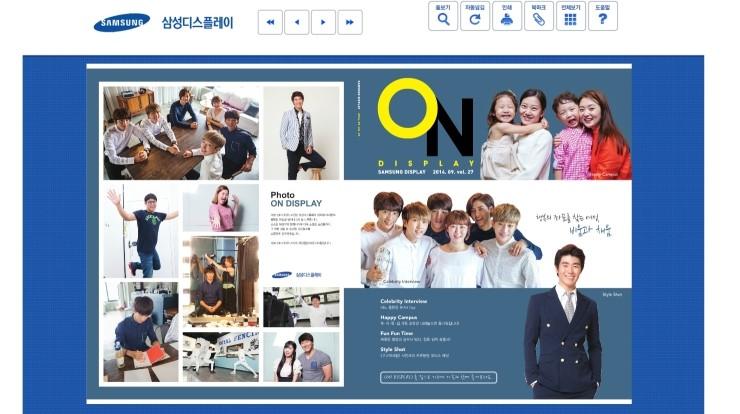Select the Happy Campus contents entry
Image resolution: width=740 pixels, height=414 pixels.
[x=419, y=320]
